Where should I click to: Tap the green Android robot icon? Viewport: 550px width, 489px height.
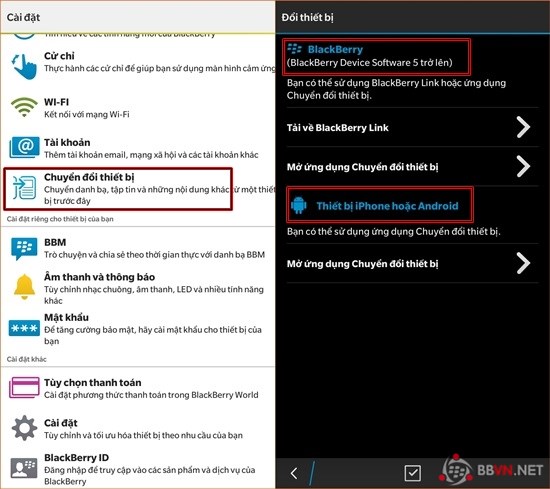299,205
